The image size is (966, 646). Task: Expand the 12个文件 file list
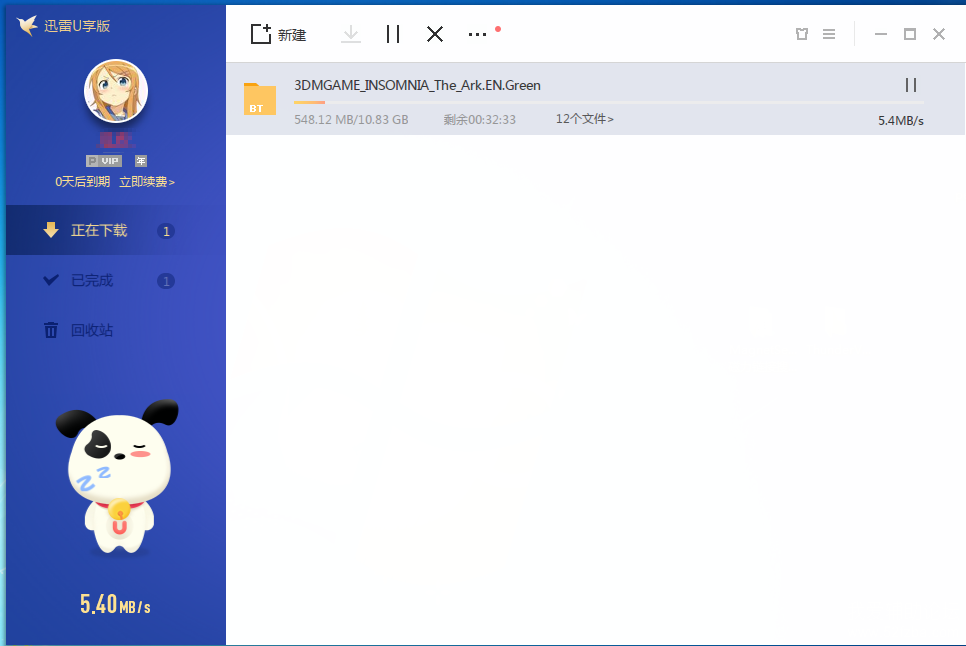click(x=584, y=120)
